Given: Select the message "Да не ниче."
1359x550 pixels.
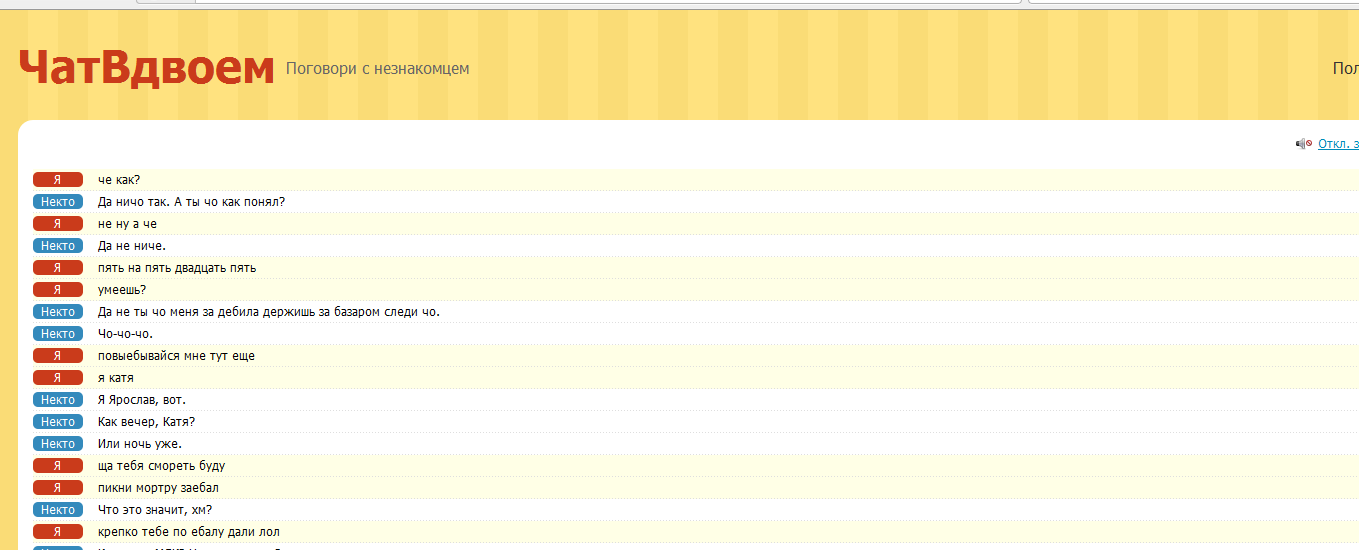Looking at the screenshot, I should pyautogui.click(x=131, y=246).
